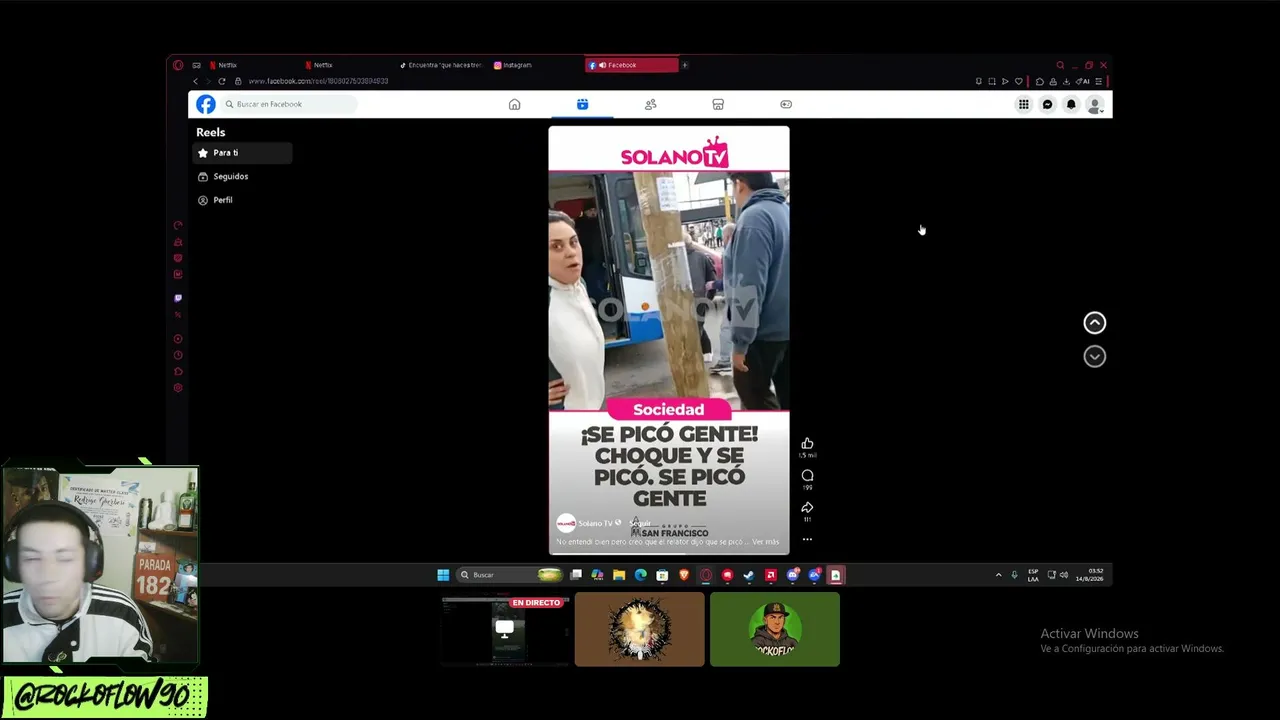1280x720 pixels.
Task: Open the Opera GX logo menu
Action: click(x=178, y=65)
